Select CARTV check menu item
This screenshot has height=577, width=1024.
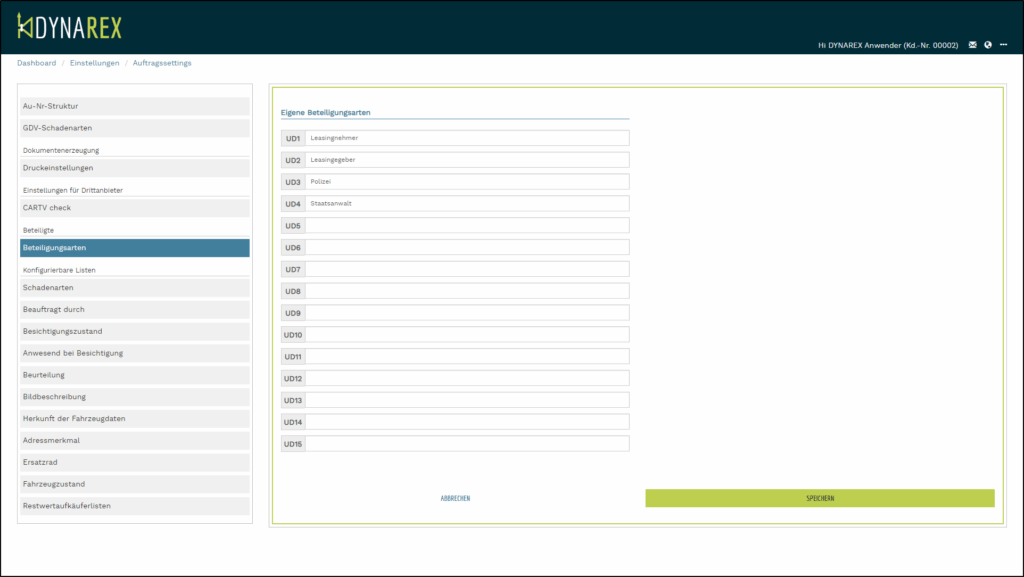[x=135, y=208]
